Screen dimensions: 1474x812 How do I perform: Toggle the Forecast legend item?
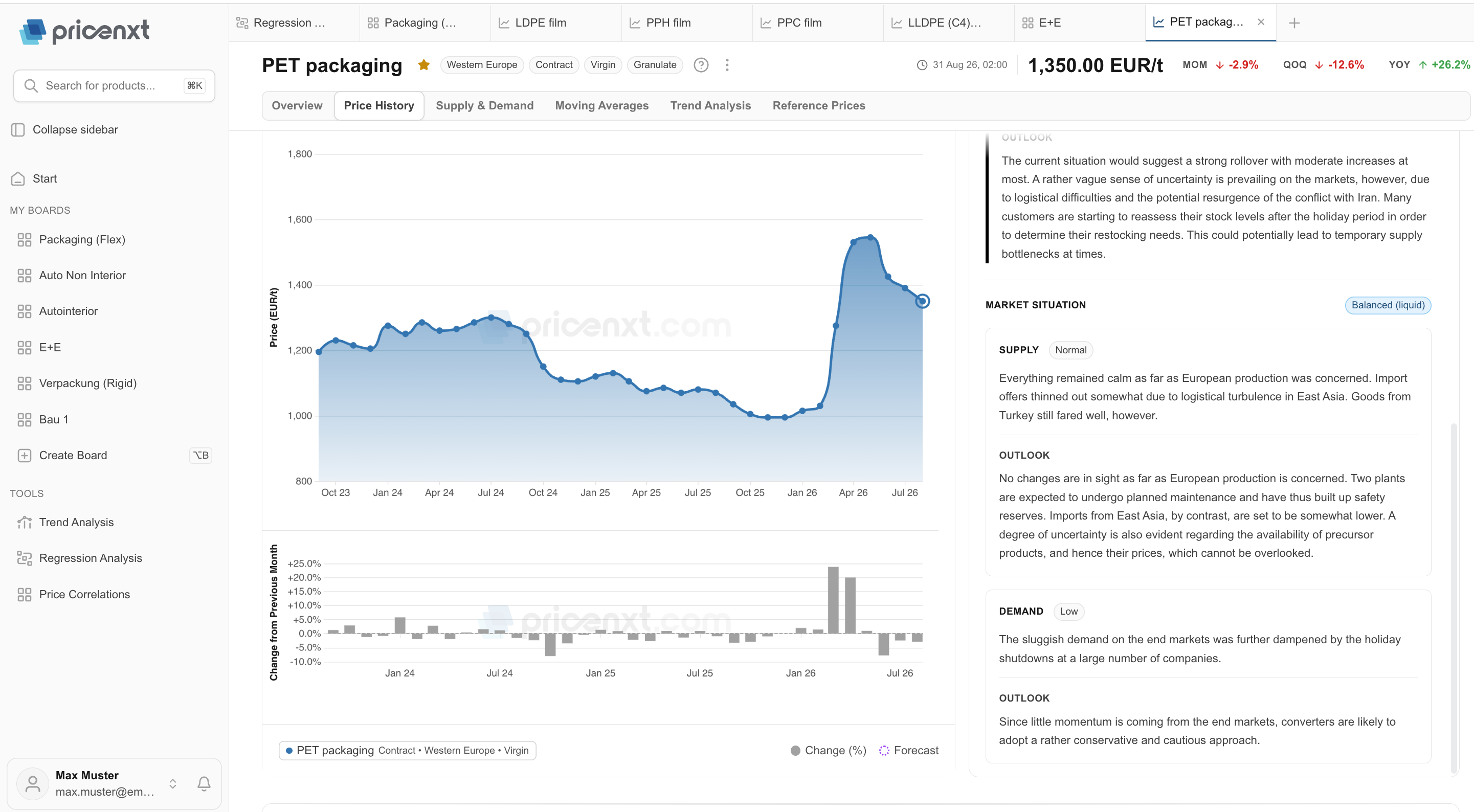909,750
